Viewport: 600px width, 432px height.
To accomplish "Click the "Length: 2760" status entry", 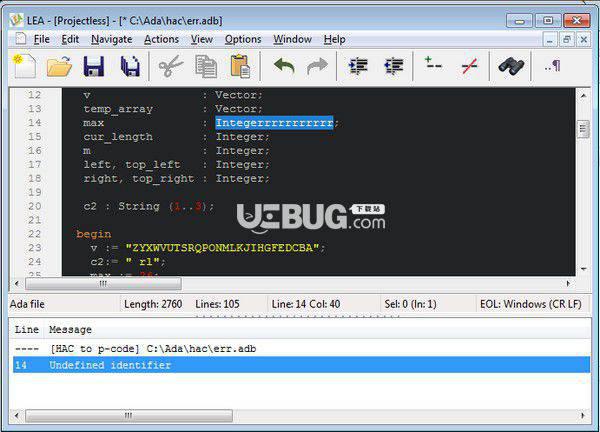I will [153, 304].
